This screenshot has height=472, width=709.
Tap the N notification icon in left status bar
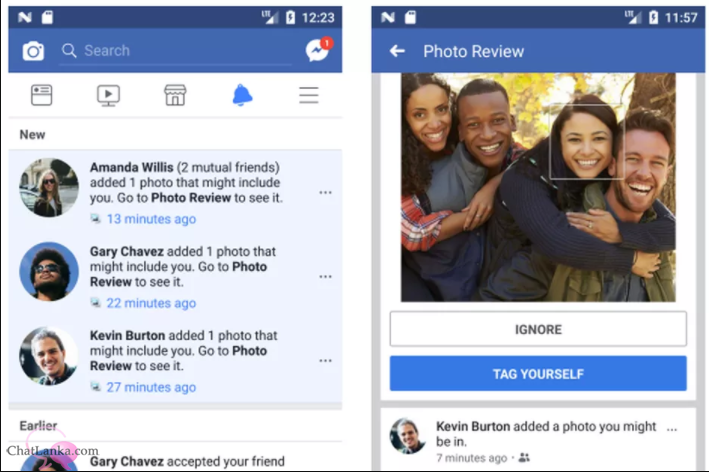[x=25, y=18]
